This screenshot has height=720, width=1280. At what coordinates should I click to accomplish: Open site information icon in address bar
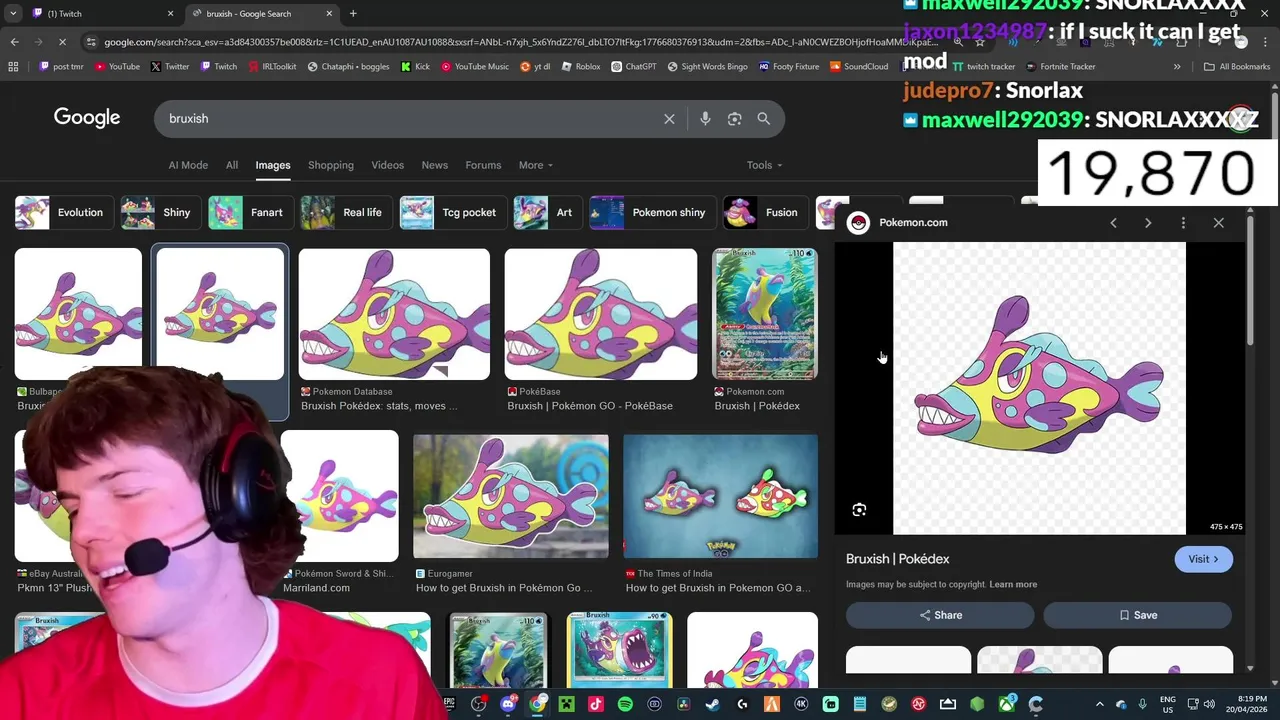click(91, 42)
